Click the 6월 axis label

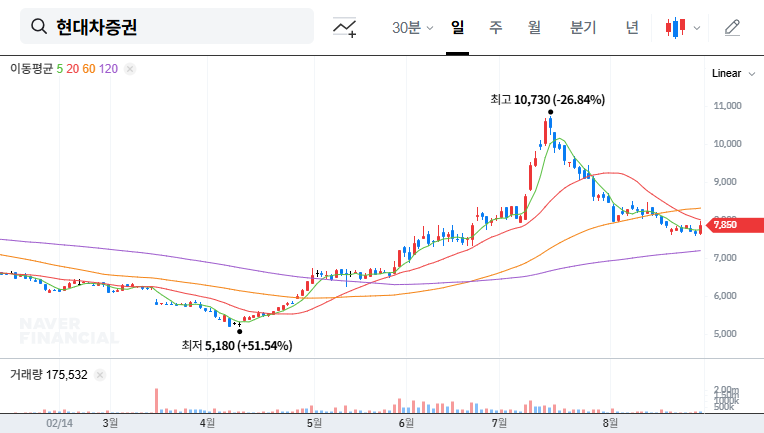coord(406,423)
